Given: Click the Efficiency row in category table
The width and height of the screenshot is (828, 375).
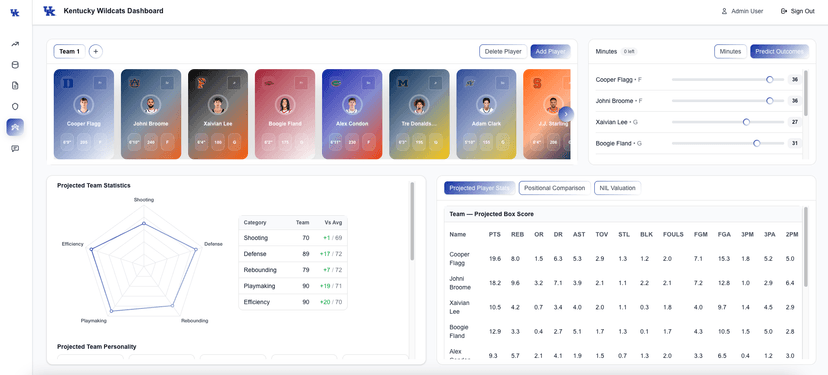Looking at the screenshot, I should pos(293,302).
